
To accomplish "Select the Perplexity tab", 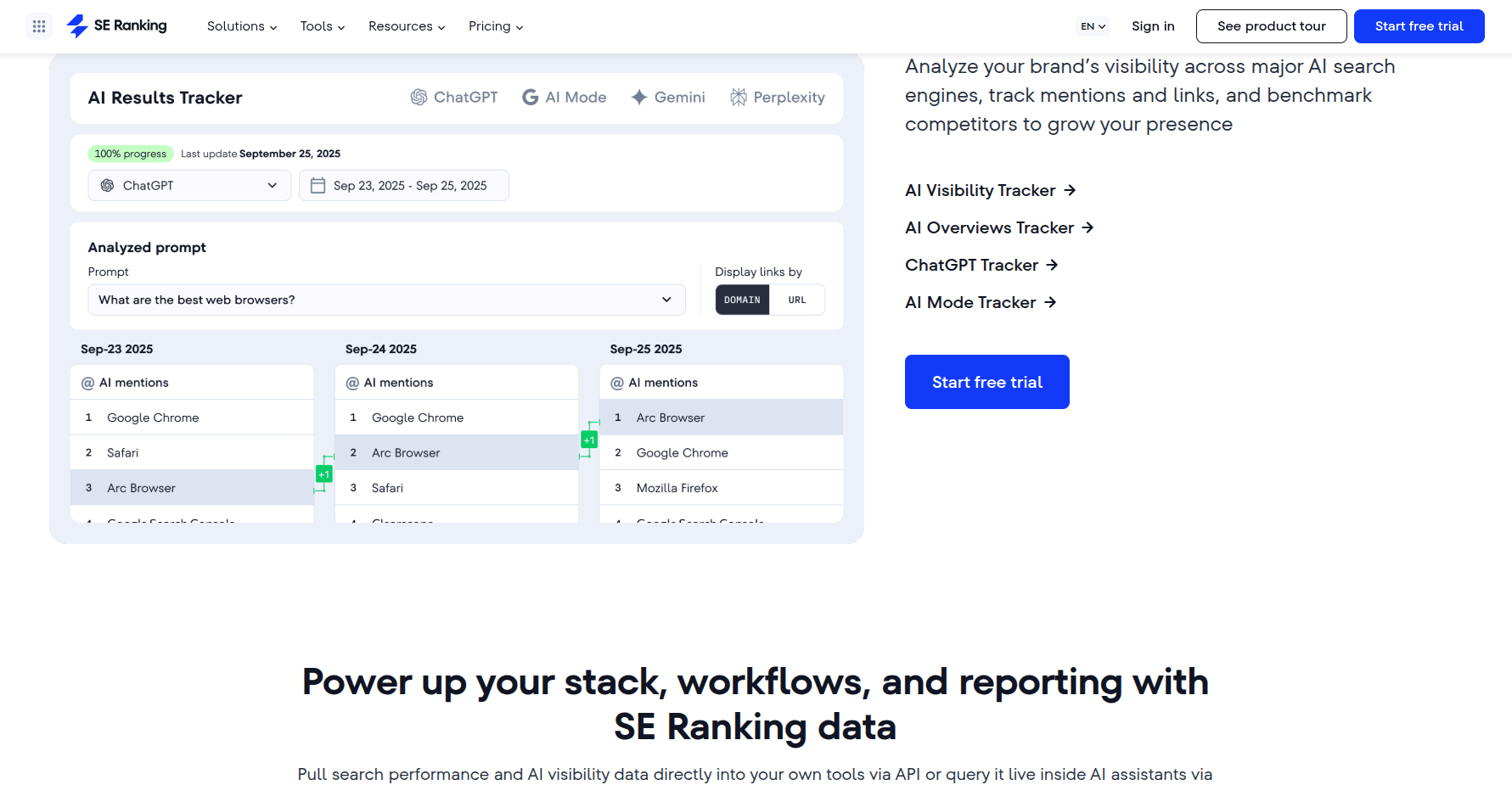I will coord(778,98).
